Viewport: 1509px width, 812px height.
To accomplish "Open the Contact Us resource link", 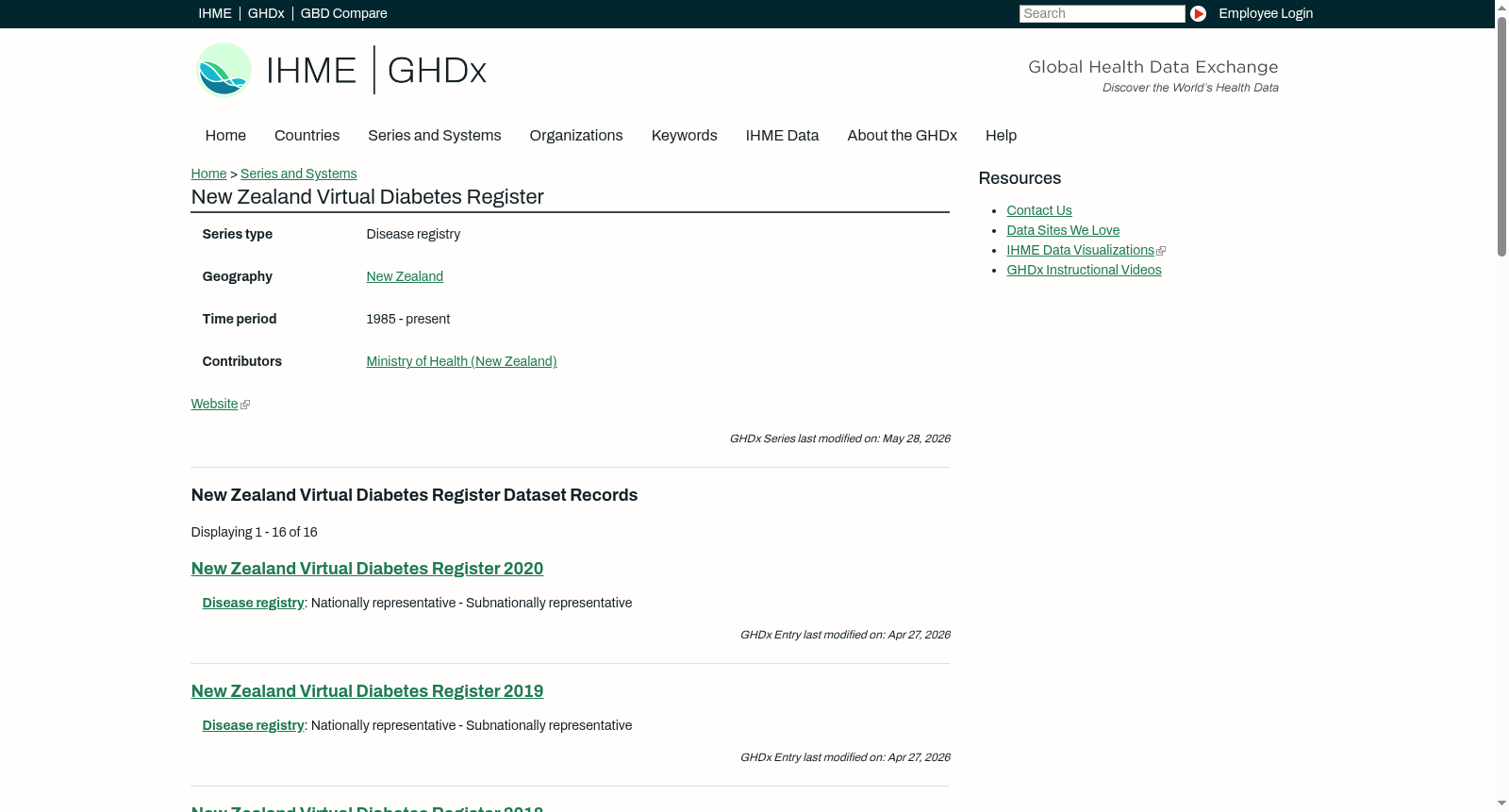I will [x=1039, y=210].
